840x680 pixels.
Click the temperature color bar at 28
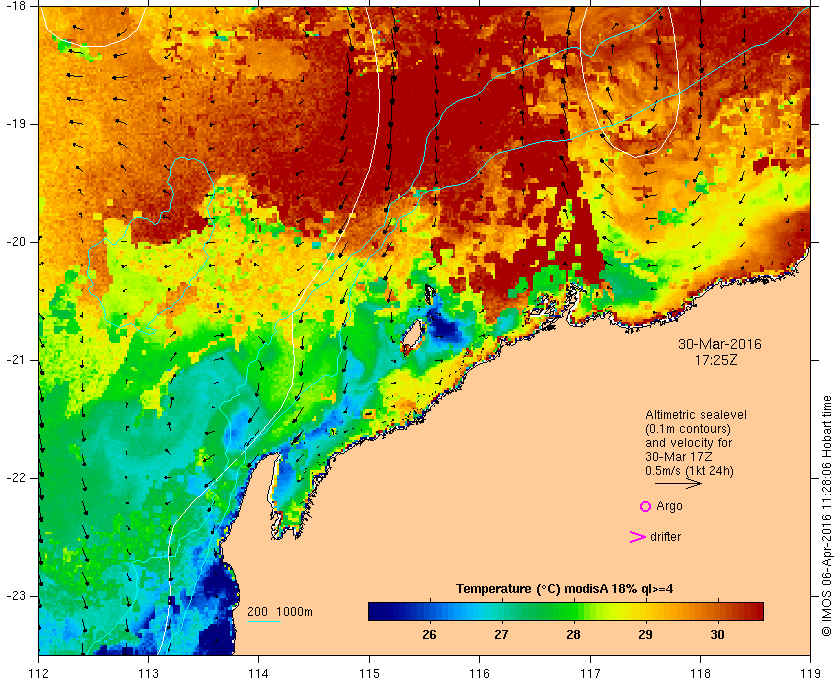point(573,611)
